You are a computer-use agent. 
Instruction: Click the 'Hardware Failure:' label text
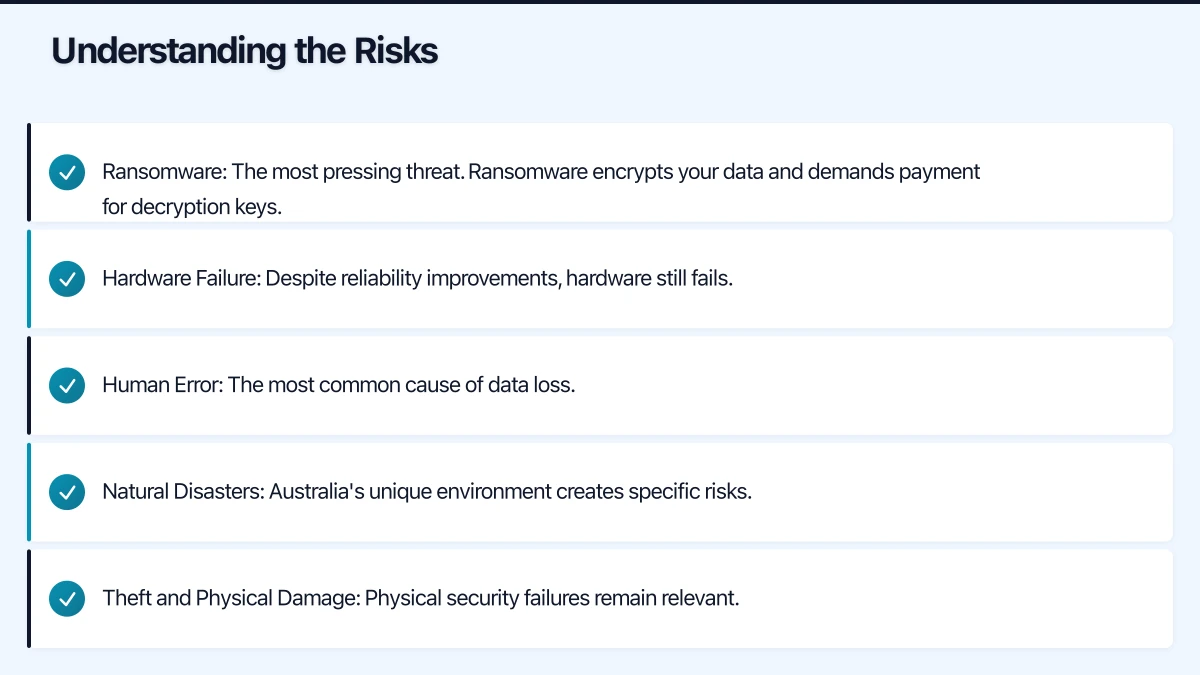tap(181, 279)
